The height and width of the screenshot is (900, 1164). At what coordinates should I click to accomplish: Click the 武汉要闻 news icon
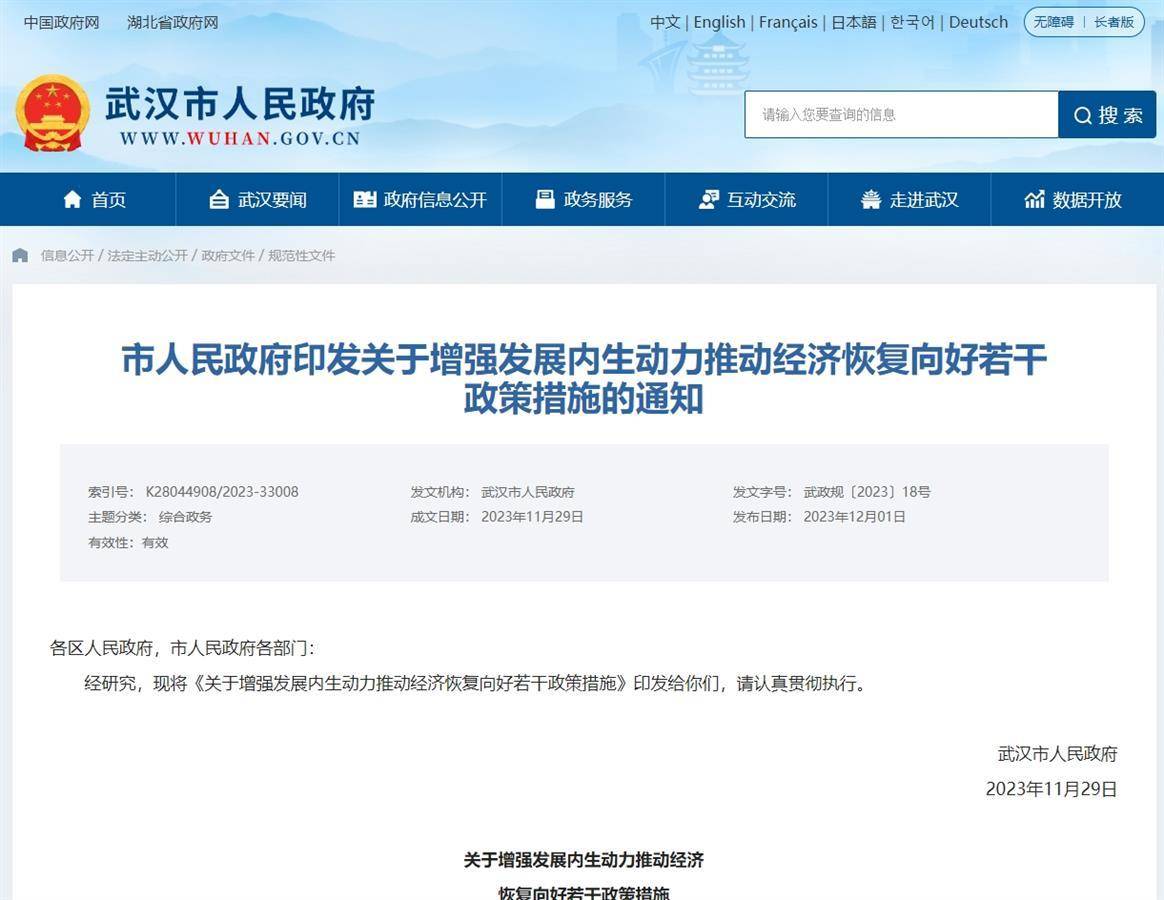click(219, 200)
